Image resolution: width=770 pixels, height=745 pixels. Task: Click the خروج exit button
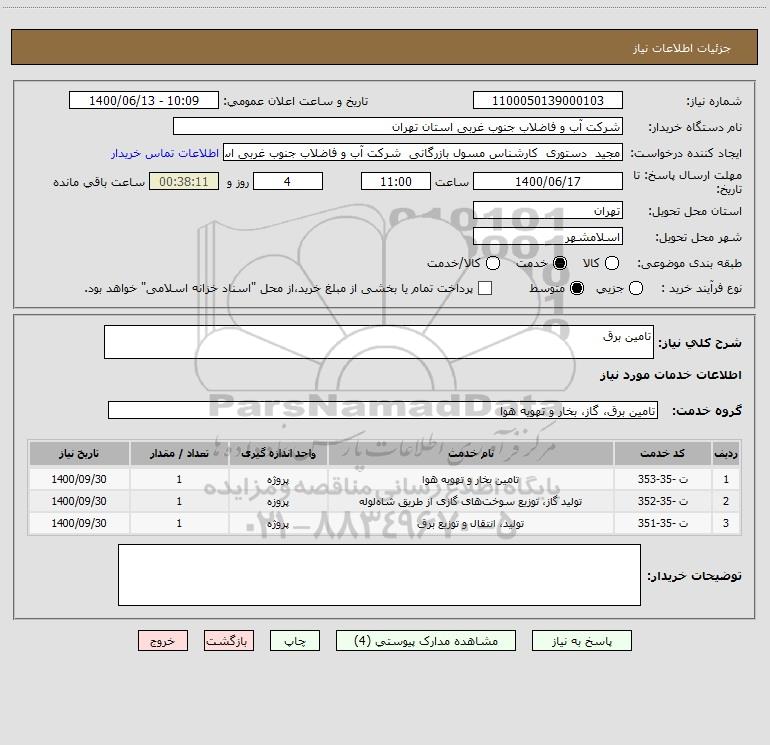pos(163,641)
